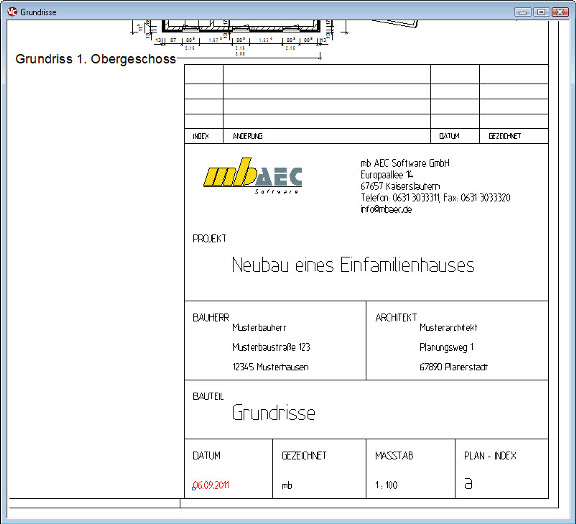The height and width of the screenshot is (524, 576).
Task: Select the info@mbaec.de email text
Action: [x=386, y=209]
